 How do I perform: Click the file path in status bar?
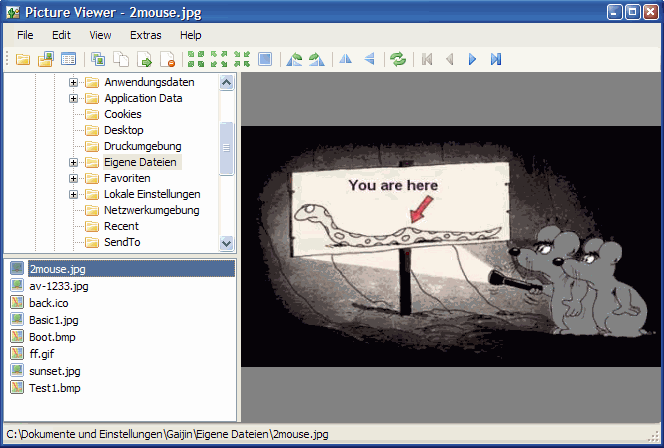point(167,434)
